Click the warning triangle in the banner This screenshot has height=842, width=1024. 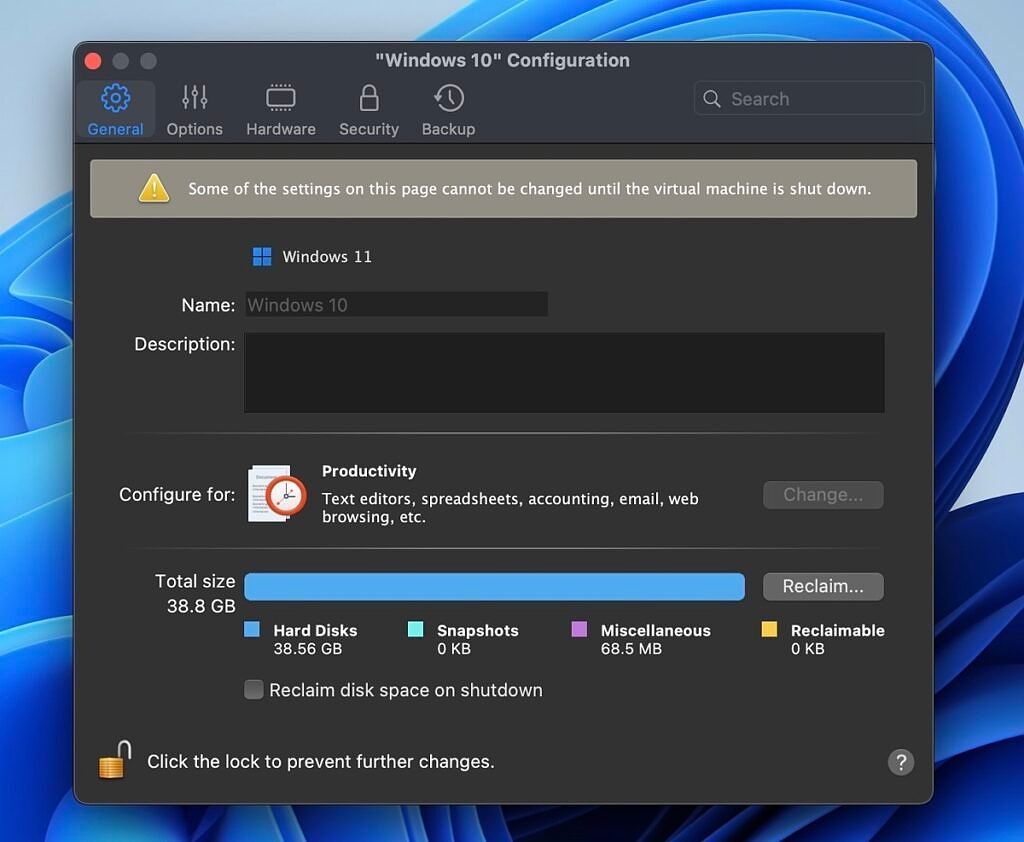click(x=153, y=188)
